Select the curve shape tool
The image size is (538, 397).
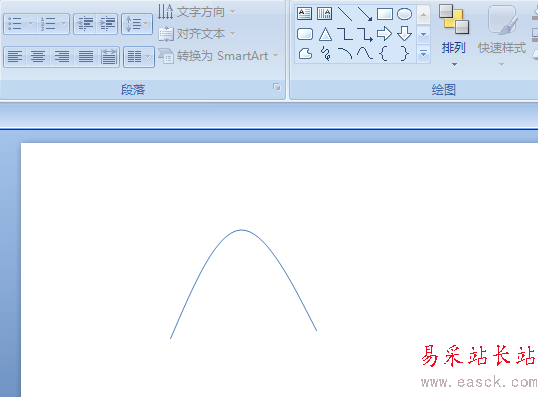tap(364, 53)
